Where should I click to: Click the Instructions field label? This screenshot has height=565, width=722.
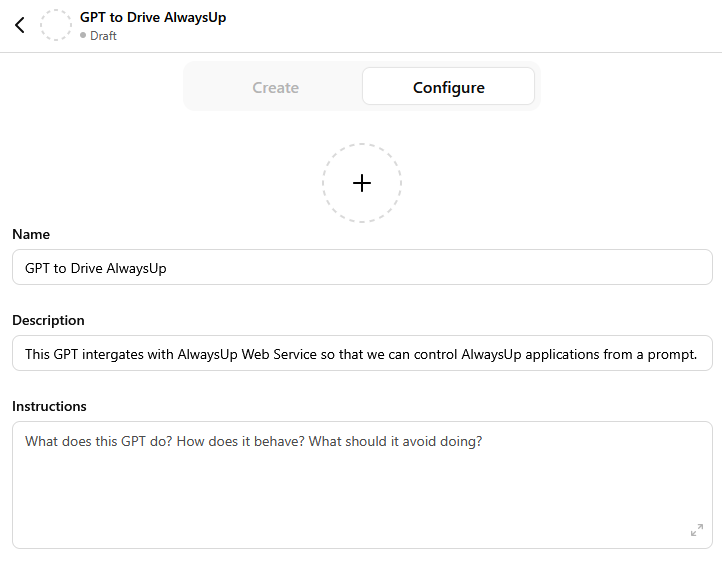click(x=49, y=406)
